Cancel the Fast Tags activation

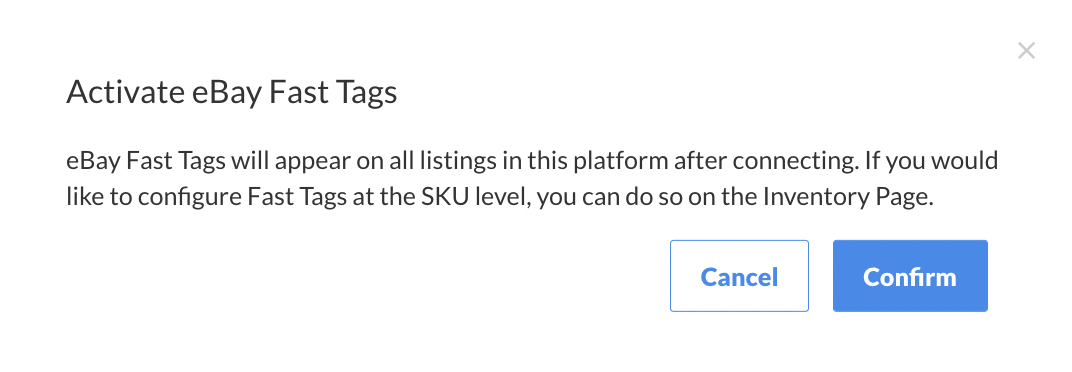(739, 276)
